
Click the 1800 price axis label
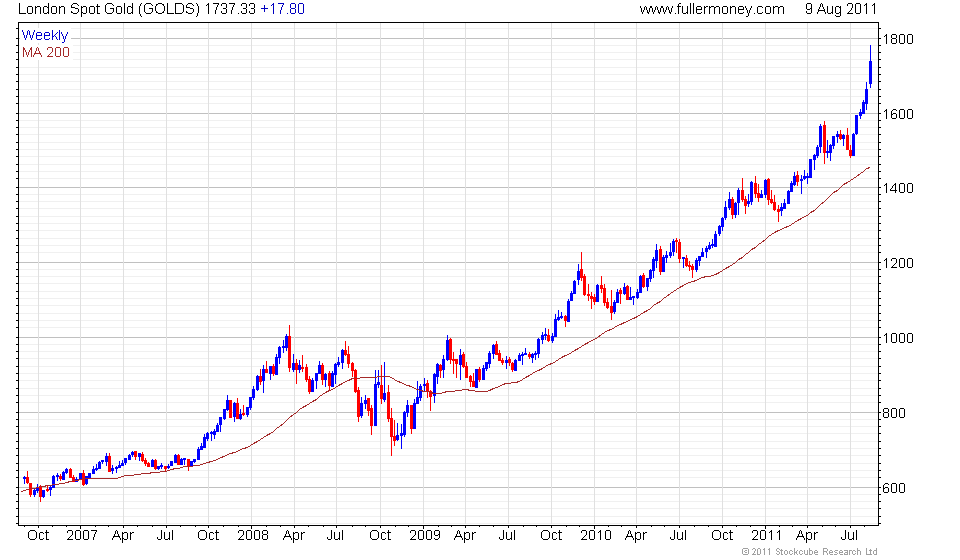pos(898,39)
